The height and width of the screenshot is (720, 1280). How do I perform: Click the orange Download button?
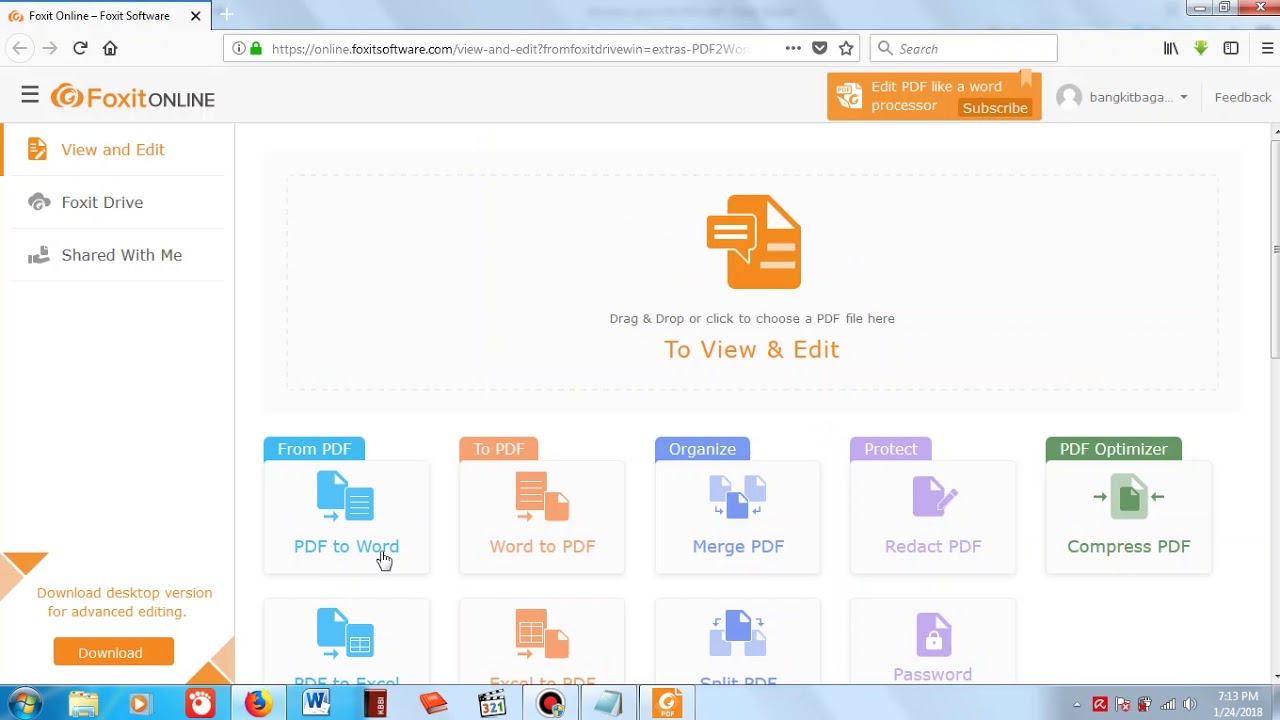(113, 652)
